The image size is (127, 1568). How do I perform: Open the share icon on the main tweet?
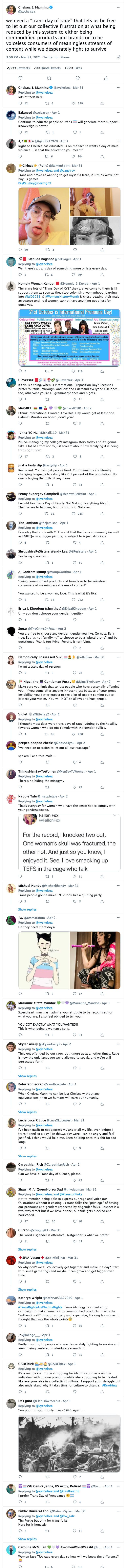[x=106, y=78]
